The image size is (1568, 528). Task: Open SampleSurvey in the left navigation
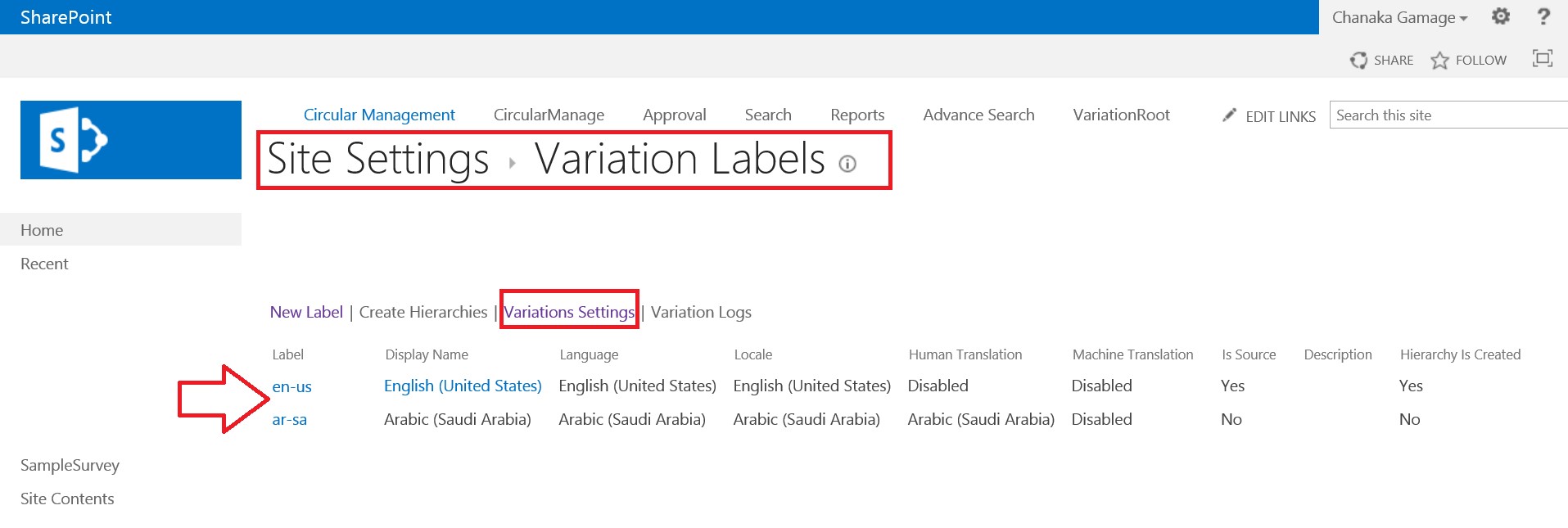(70, 466)
